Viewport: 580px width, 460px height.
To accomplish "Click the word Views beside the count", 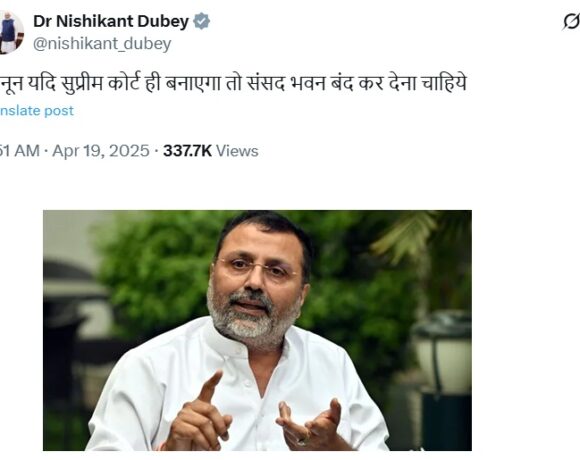I will (237, 151).
